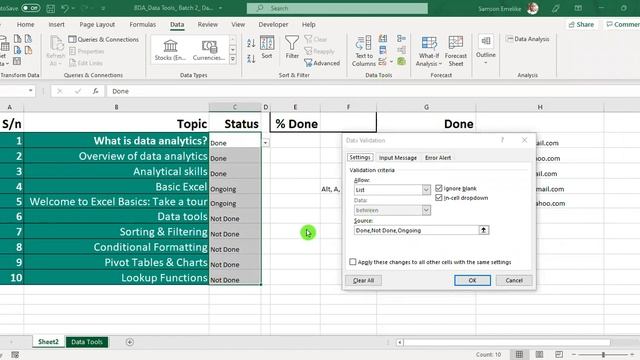Open the Data Validation ribbon icon

click(382, 62)
